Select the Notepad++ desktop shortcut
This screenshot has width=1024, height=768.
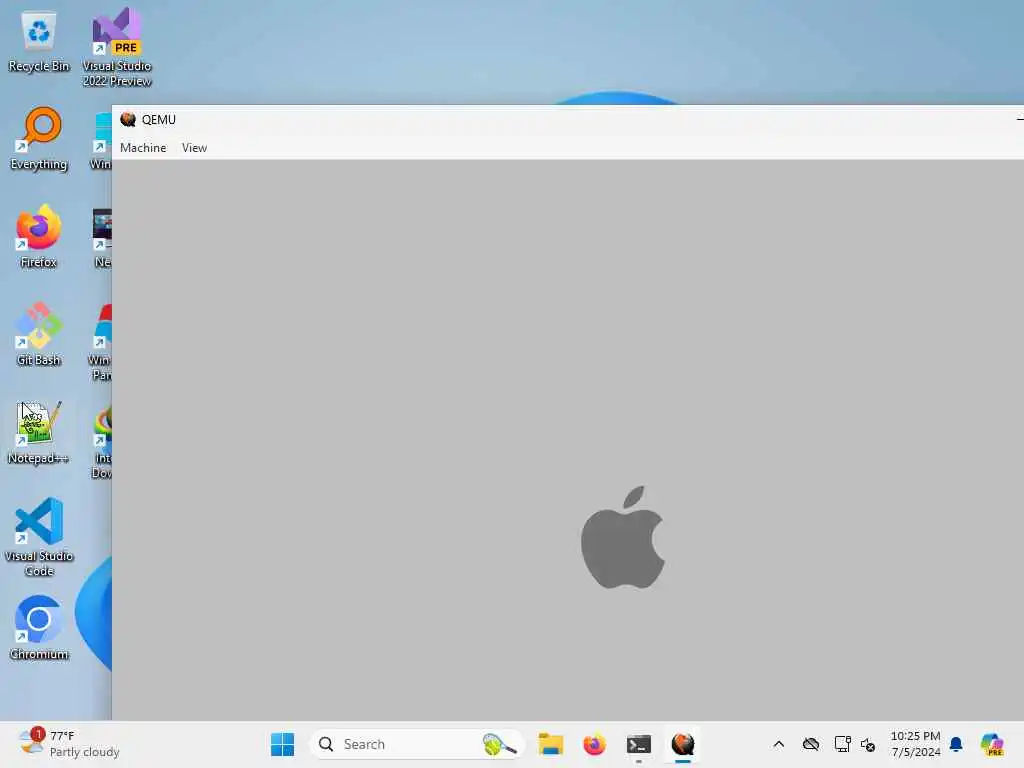coord(38,432)
